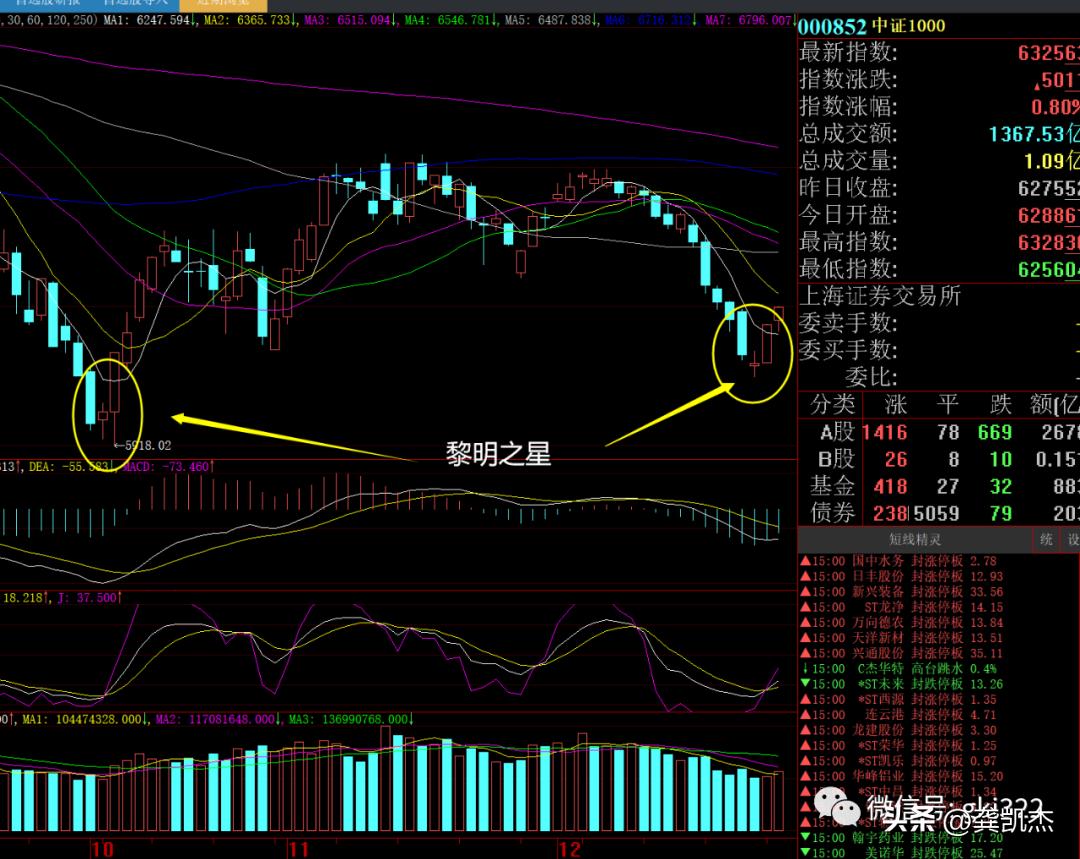This screenshot has width=1080, height=859.
Task: Select the 上海证券交易所 text
Action: (x=880, y=296)
